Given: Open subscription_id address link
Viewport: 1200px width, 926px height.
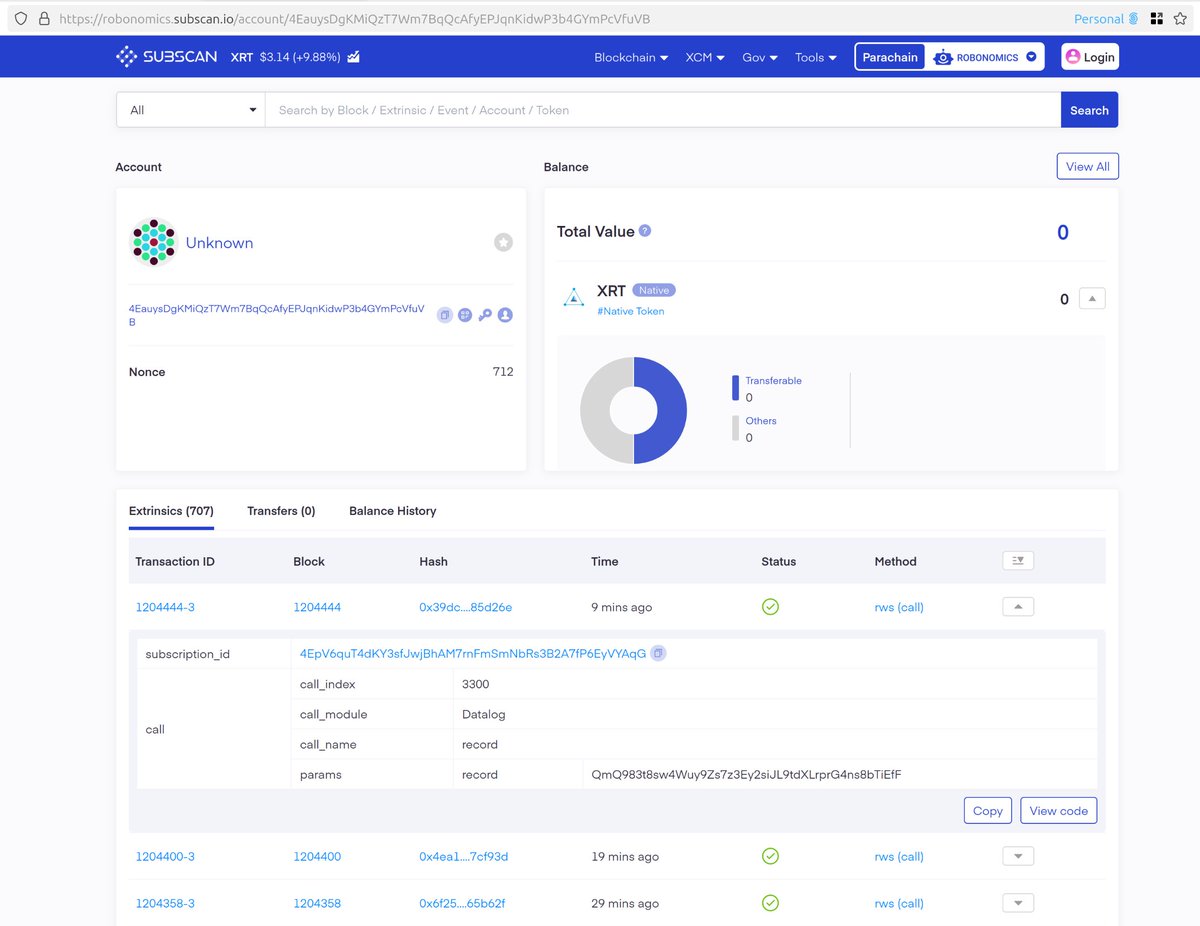Looking at the screenshot, I should 473,653.
